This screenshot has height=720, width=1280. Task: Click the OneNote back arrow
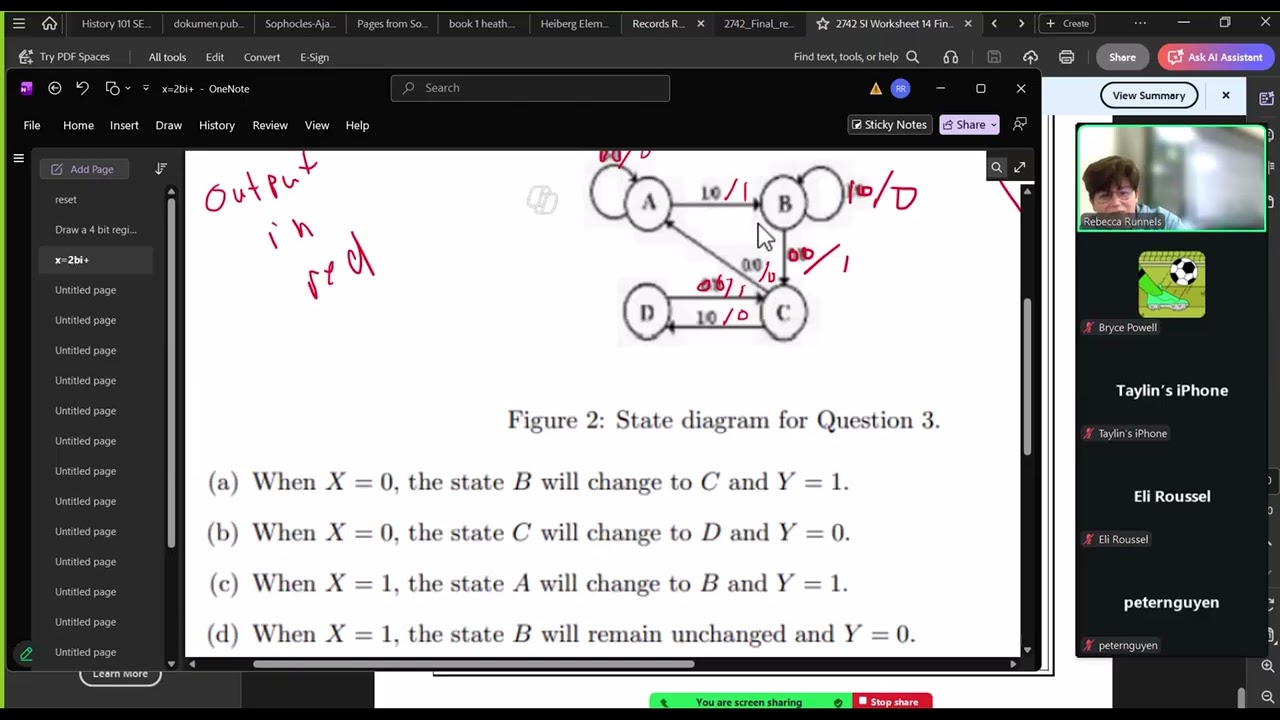pyautogui.click(x=55, y=88)
